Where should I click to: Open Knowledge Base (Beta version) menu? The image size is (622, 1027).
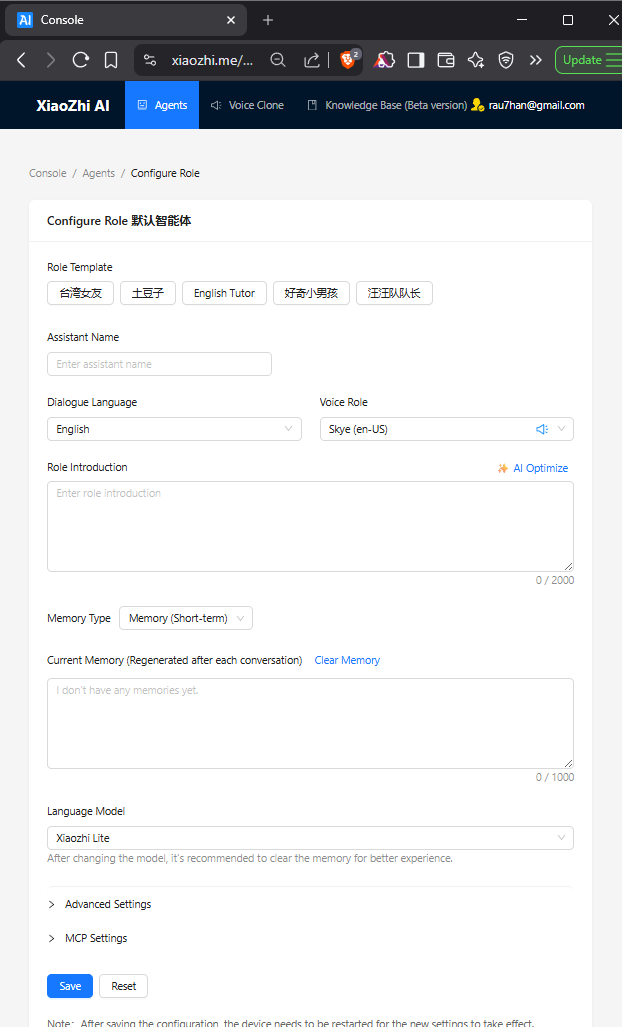click(386, 105)
